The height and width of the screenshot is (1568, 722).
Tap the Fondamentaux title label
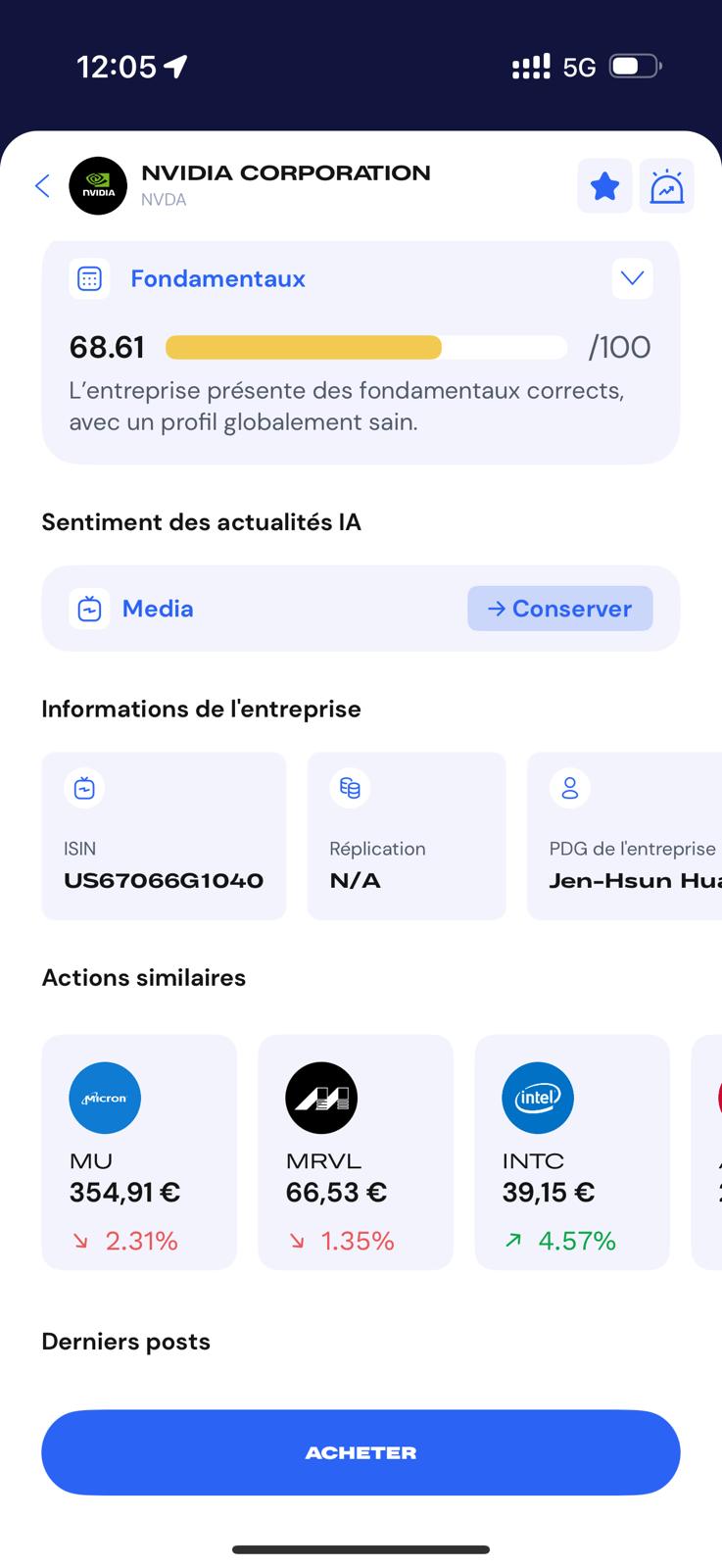click(218, 279)
